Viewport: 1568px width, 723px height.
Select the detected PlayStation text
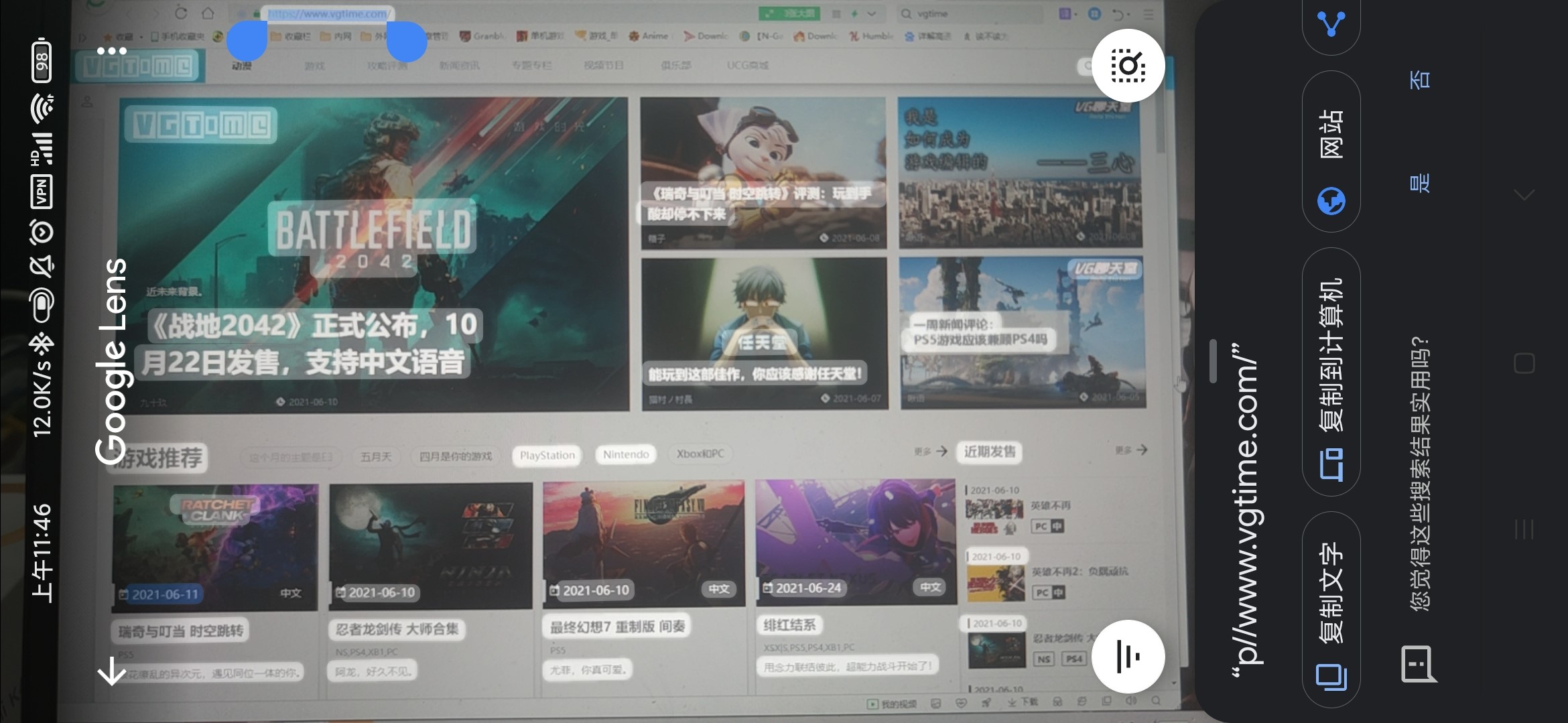coord(547,456)
